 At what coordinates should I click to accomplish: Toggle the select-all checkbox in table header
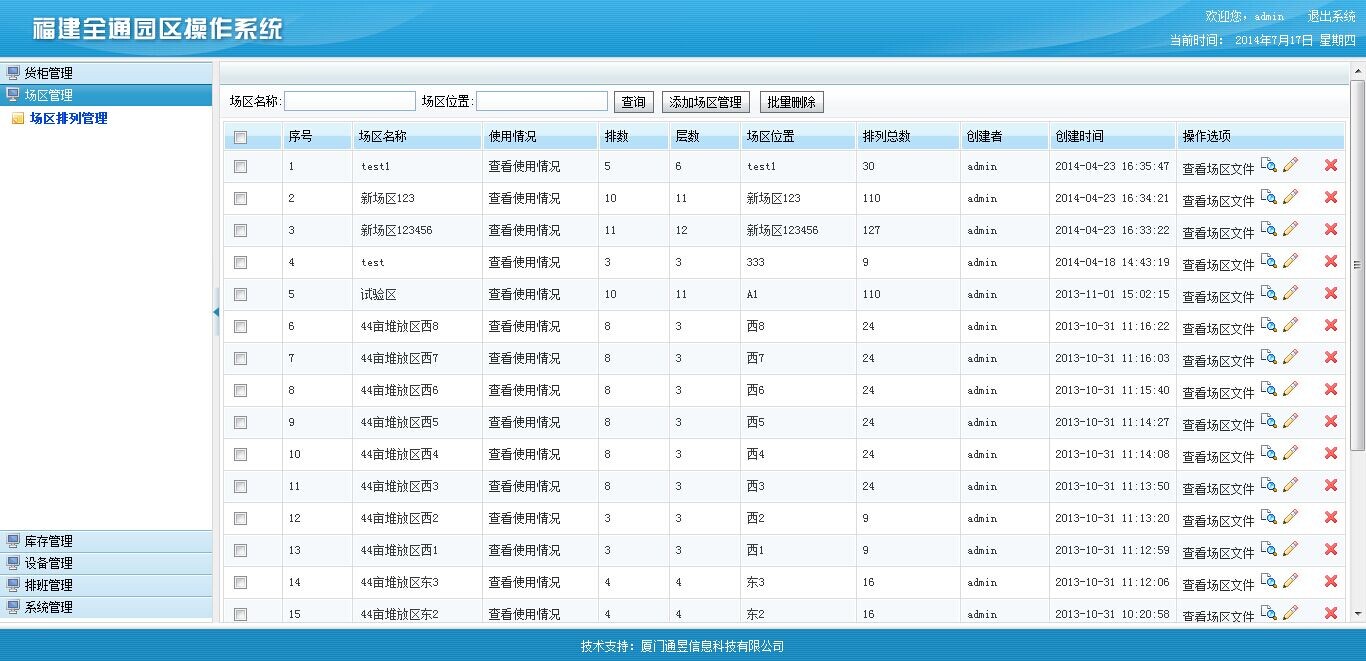coord(240,138)
